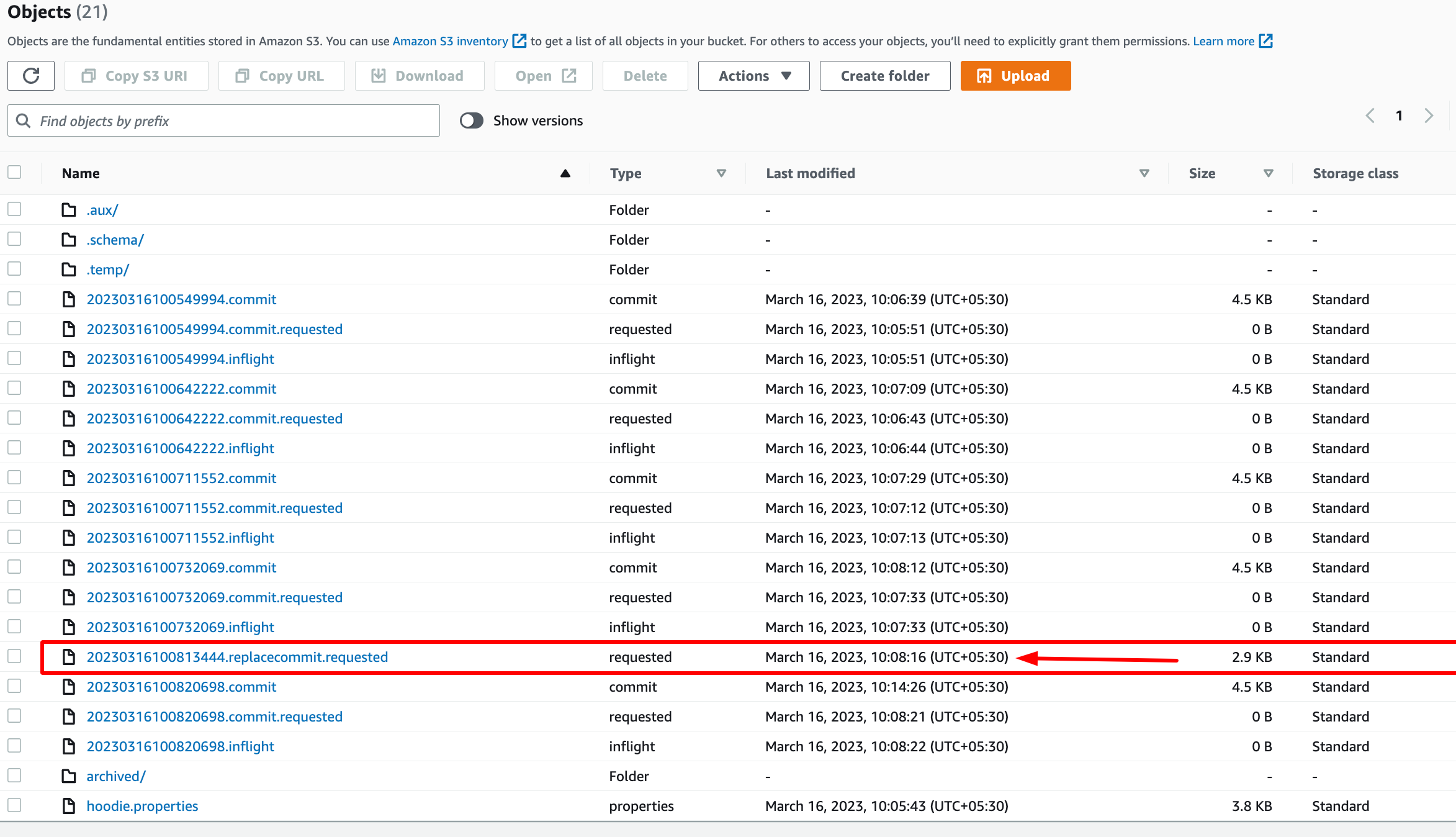
Task: Click the Name column header to sort
Action: click(x=81, y=173)
